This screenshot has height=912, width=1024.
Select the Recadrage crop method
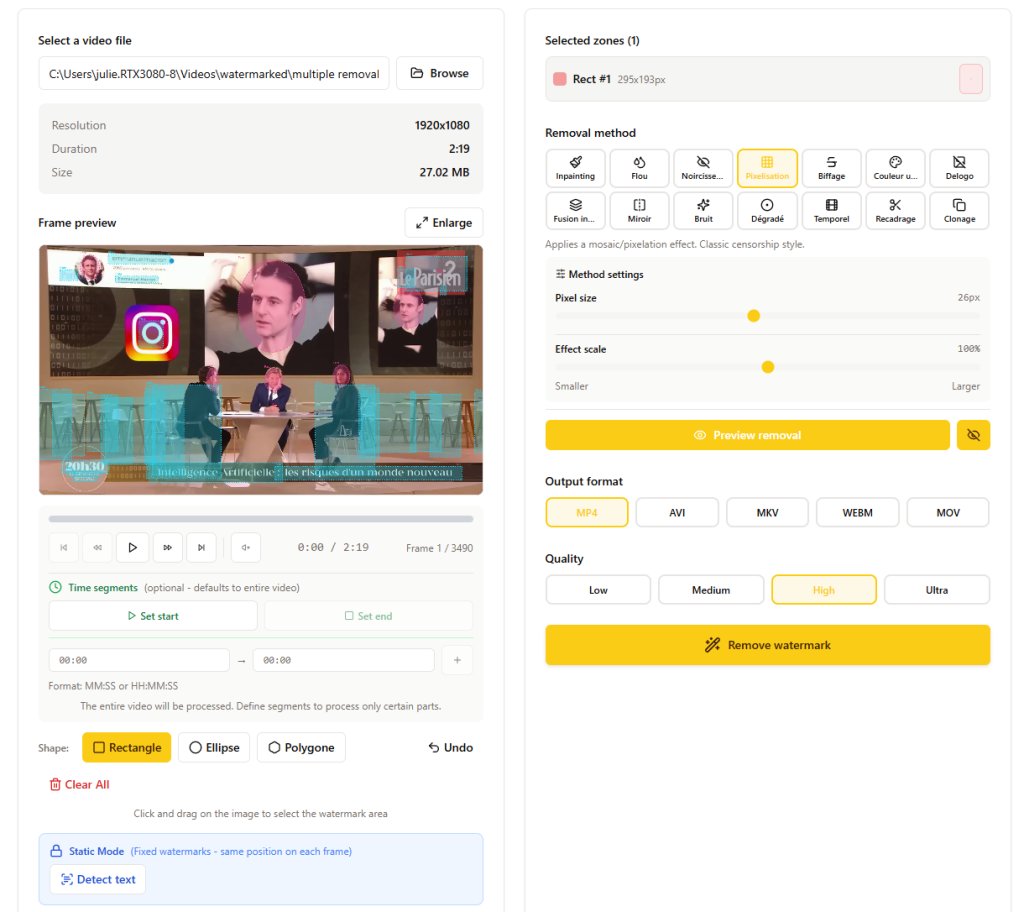coord(895,210)
